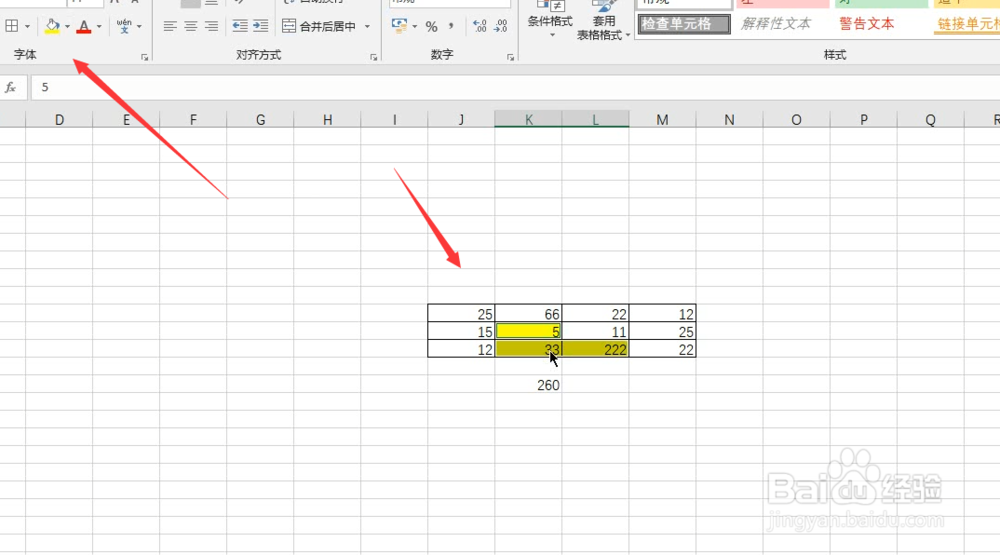This screenshot has height=555, width=1000.
Task: Increase indent
Action: coord(260,26)
